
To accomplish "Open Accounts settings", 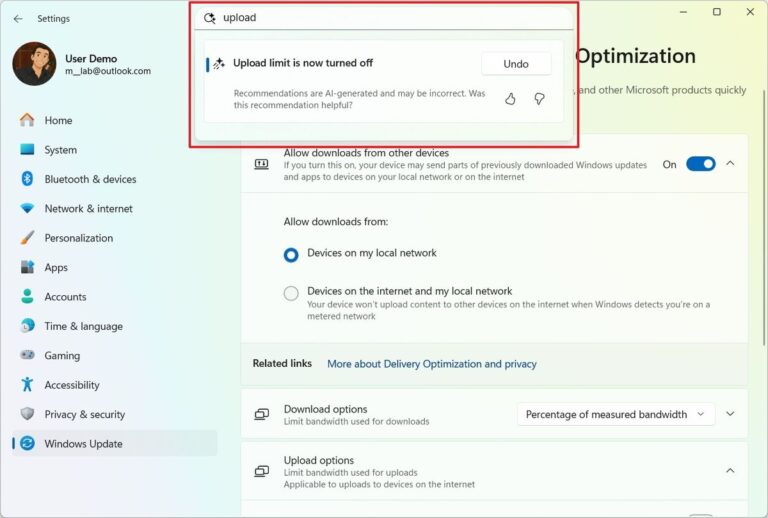I will point(114,297).
